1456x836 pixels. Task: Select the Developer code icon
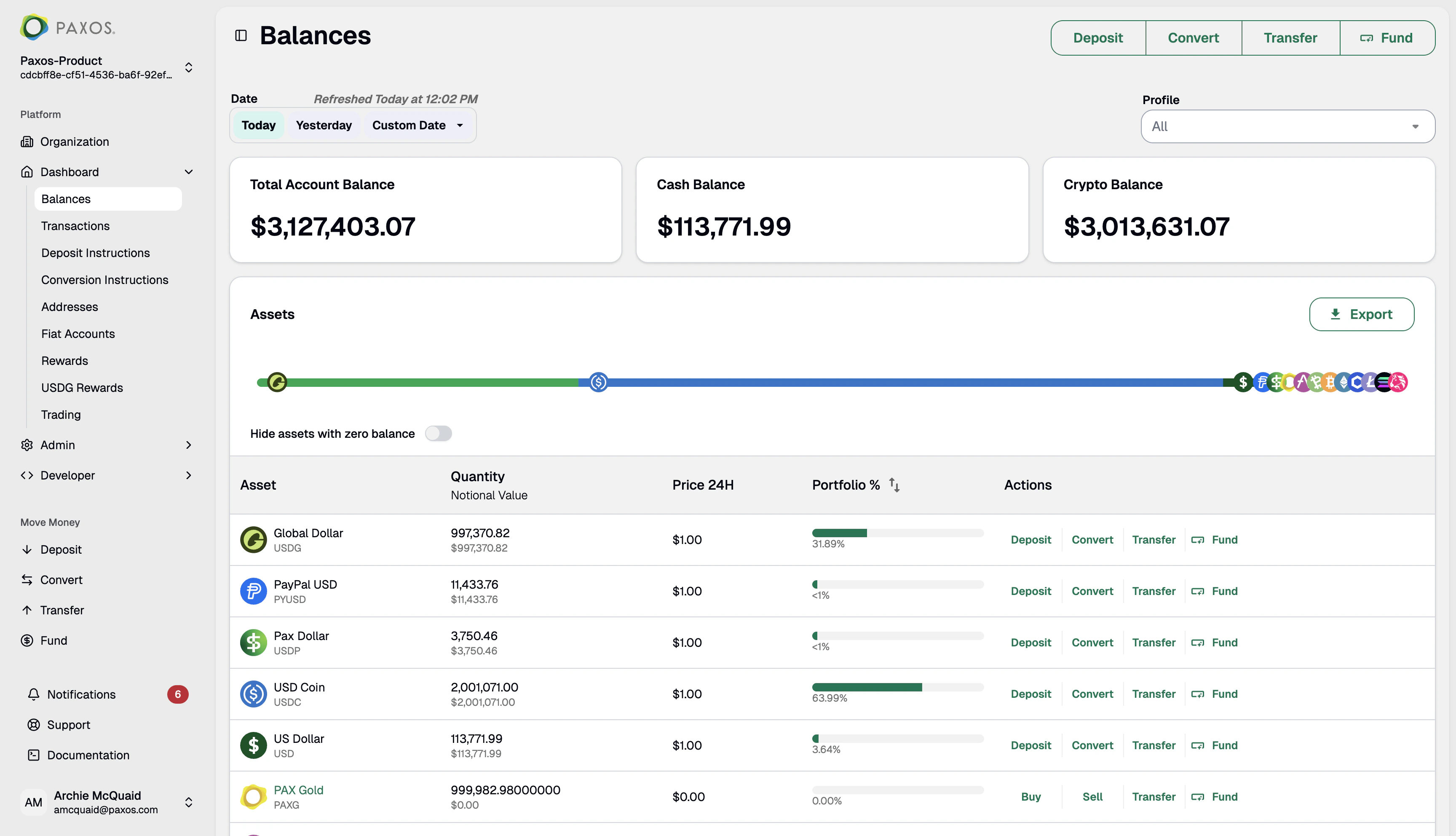[27, 475]
